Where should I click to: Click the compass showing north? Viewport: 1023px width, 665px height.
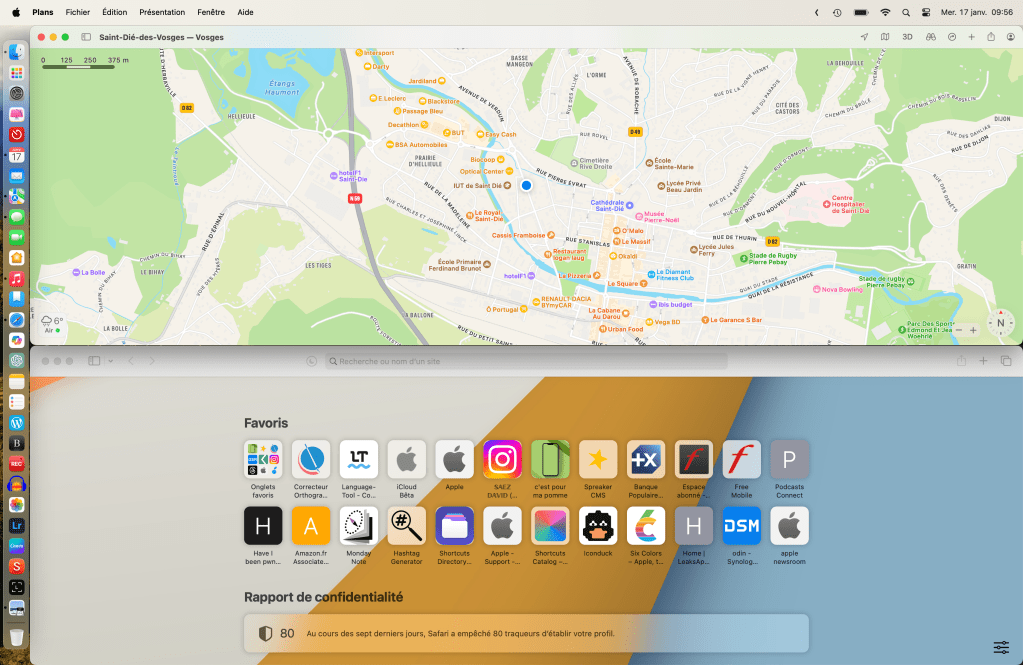point(1000,323)
